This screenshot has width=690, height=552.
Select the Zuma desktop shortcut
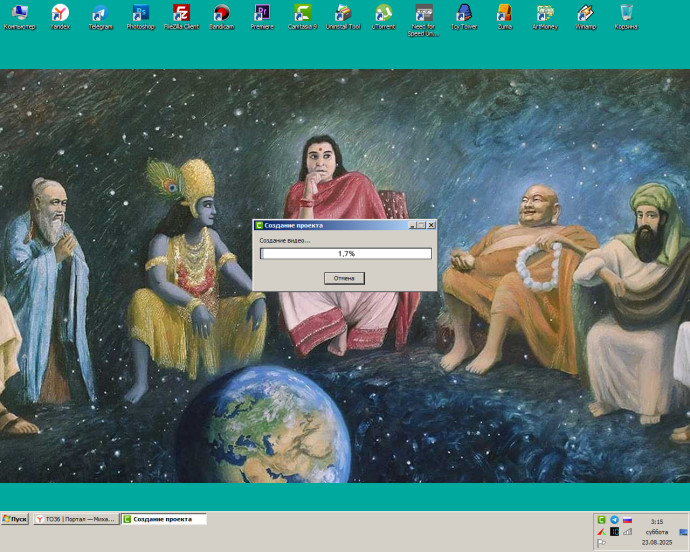pos(505,17)
